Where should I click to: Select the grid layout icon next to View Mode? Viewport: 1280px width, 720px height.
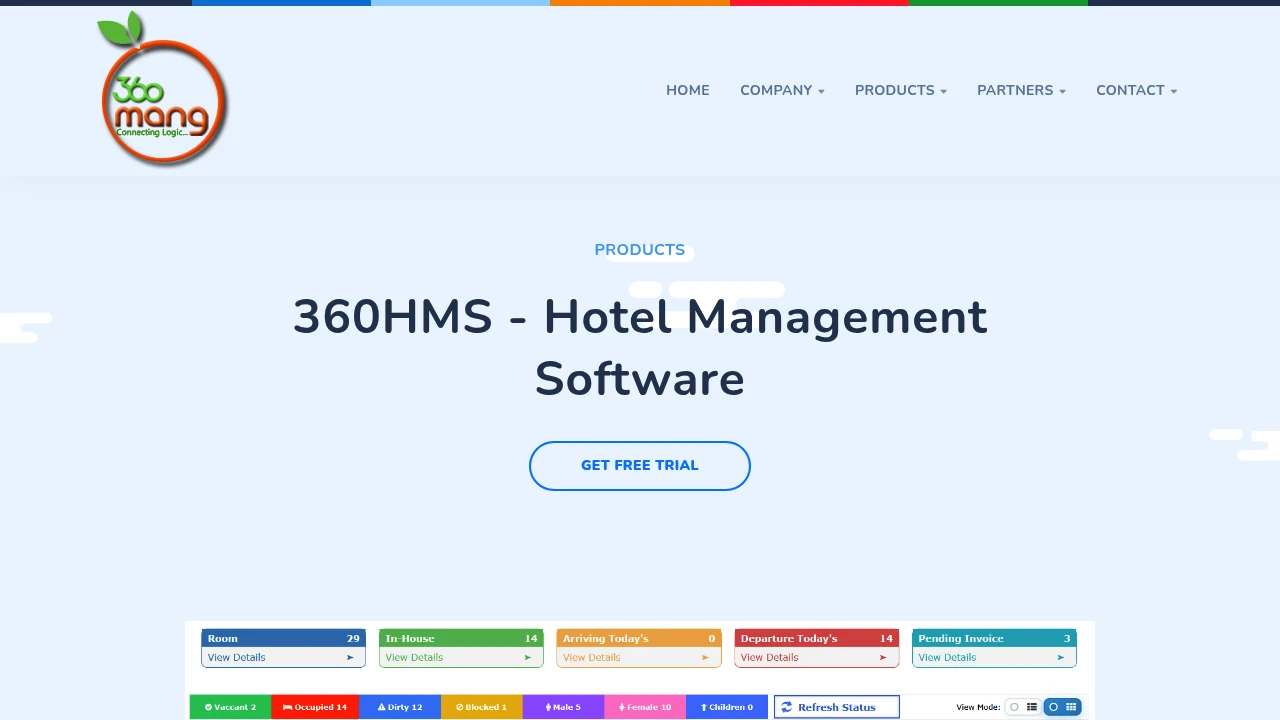pos(1071,707)
